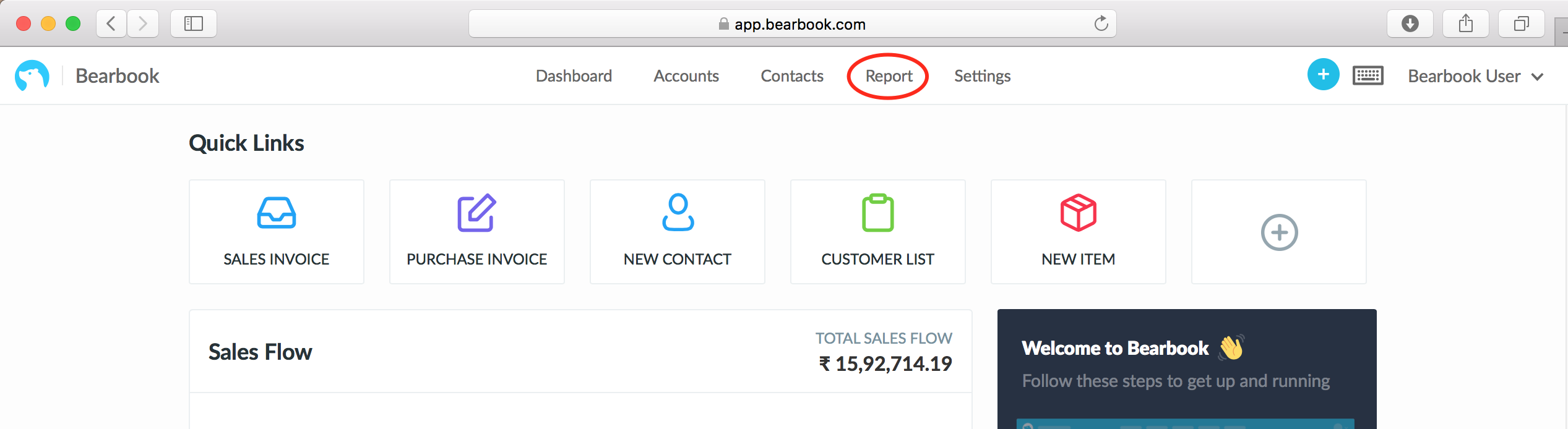
Task: Open the Settings menu
Action: pyautogui.click(x=983, y=76)
